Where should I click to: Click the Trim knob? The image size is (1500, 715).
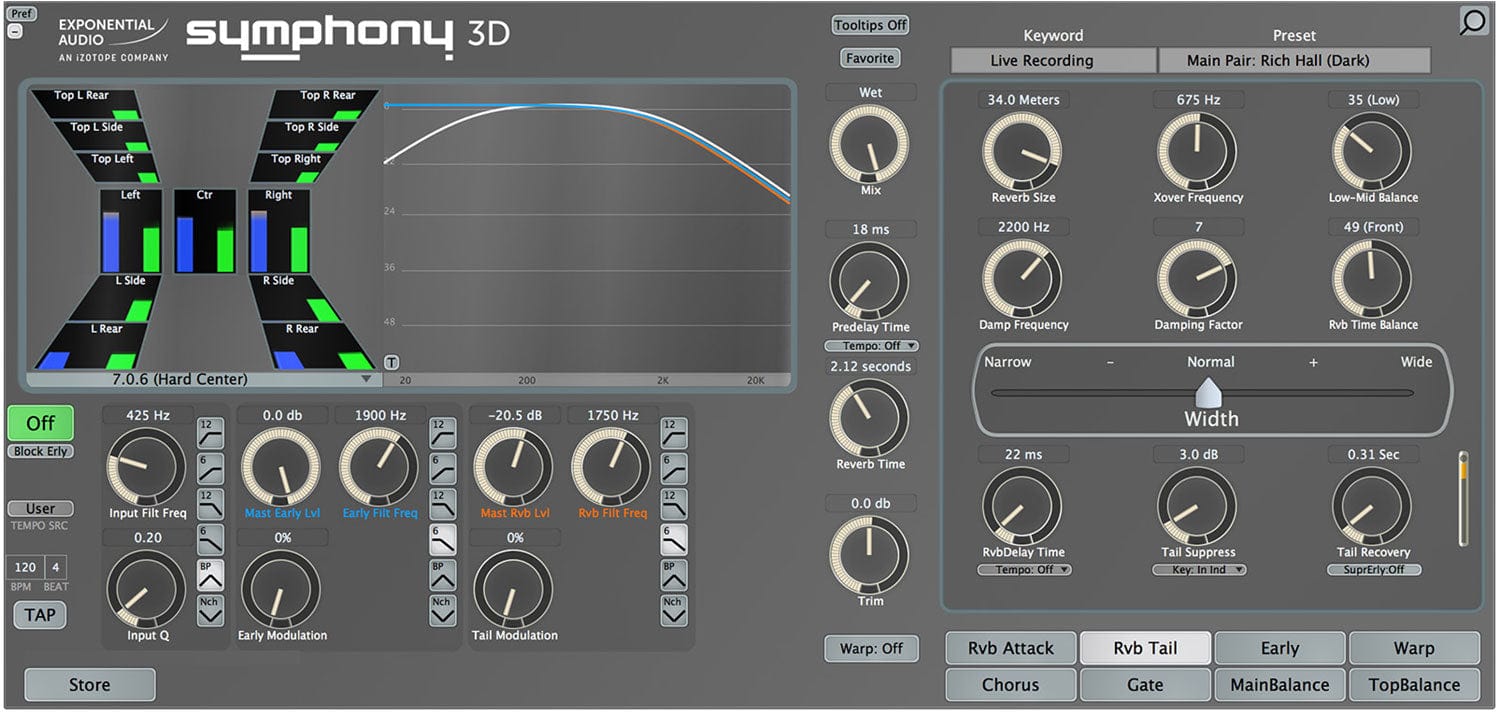pyautogui.click(x=870, y=555)
